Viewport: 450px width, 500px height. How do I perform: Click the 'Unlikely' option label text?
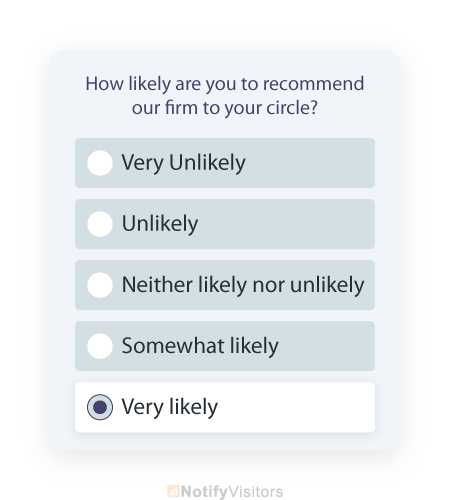click(x=160, y=224)
